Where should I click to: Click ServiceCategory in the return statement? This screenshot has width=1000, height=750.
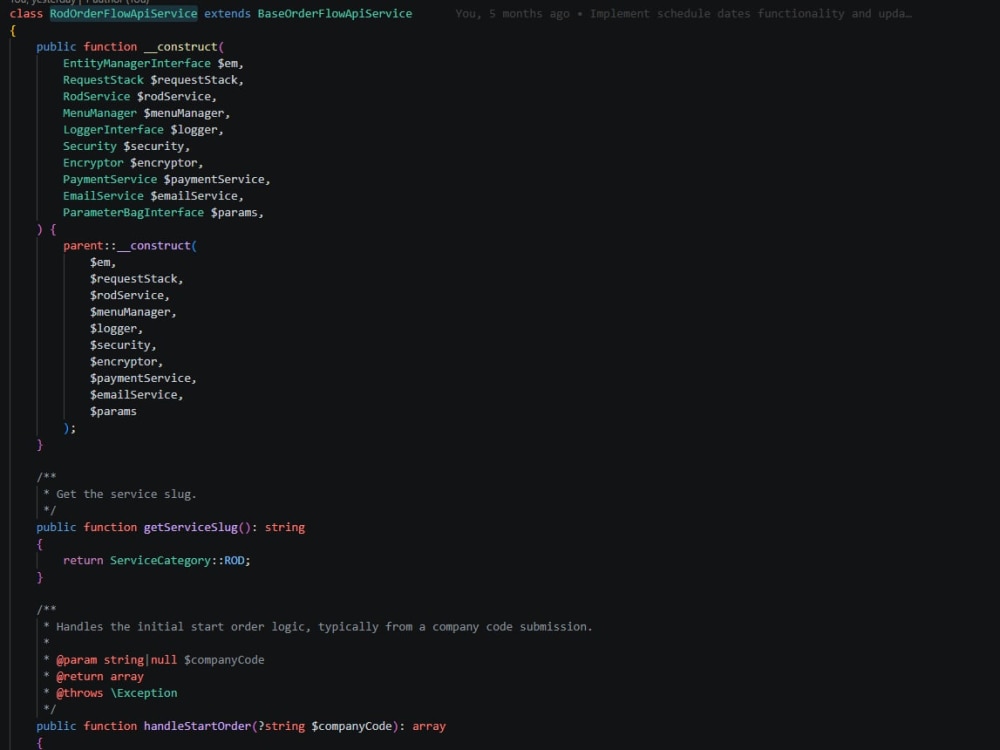[x=160, y=561]
